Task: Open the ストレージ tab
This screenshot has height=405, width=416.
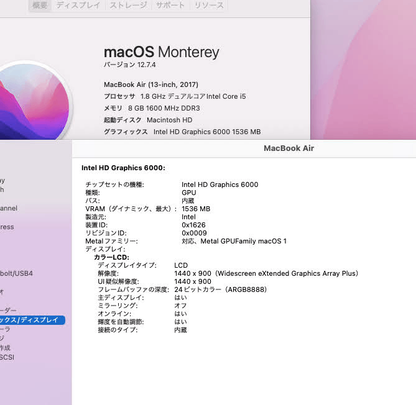Action: pos(128,5)
